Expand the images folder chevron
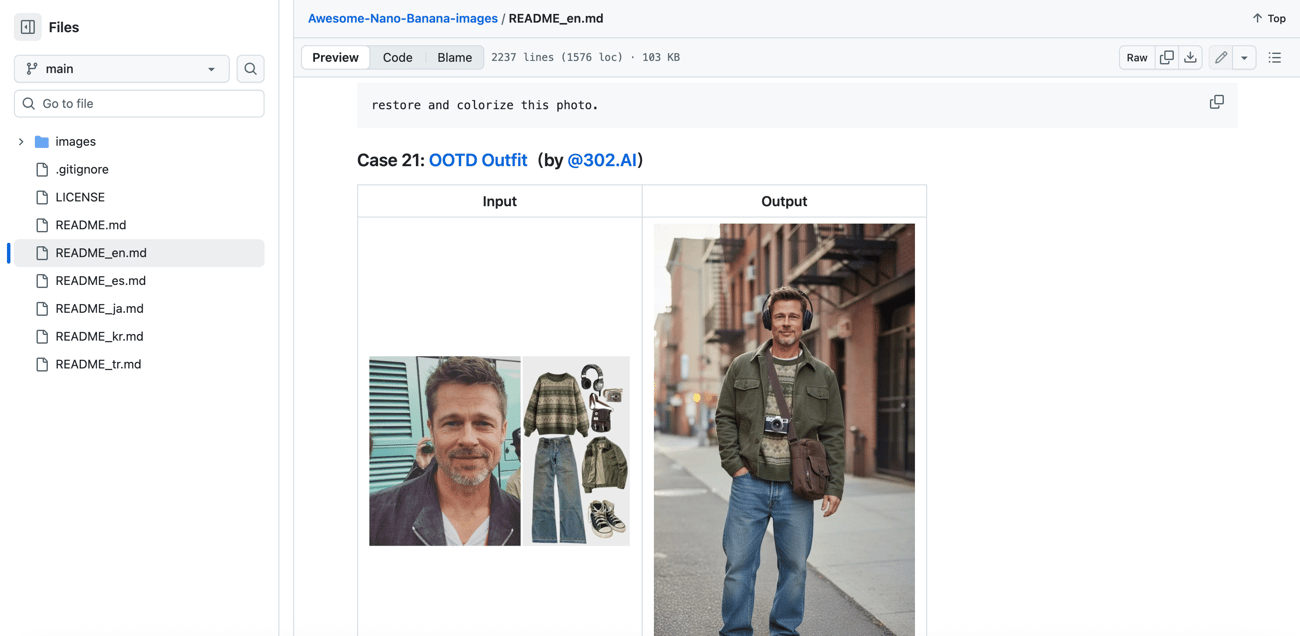 pyautogui.click(x=21, y=142)
